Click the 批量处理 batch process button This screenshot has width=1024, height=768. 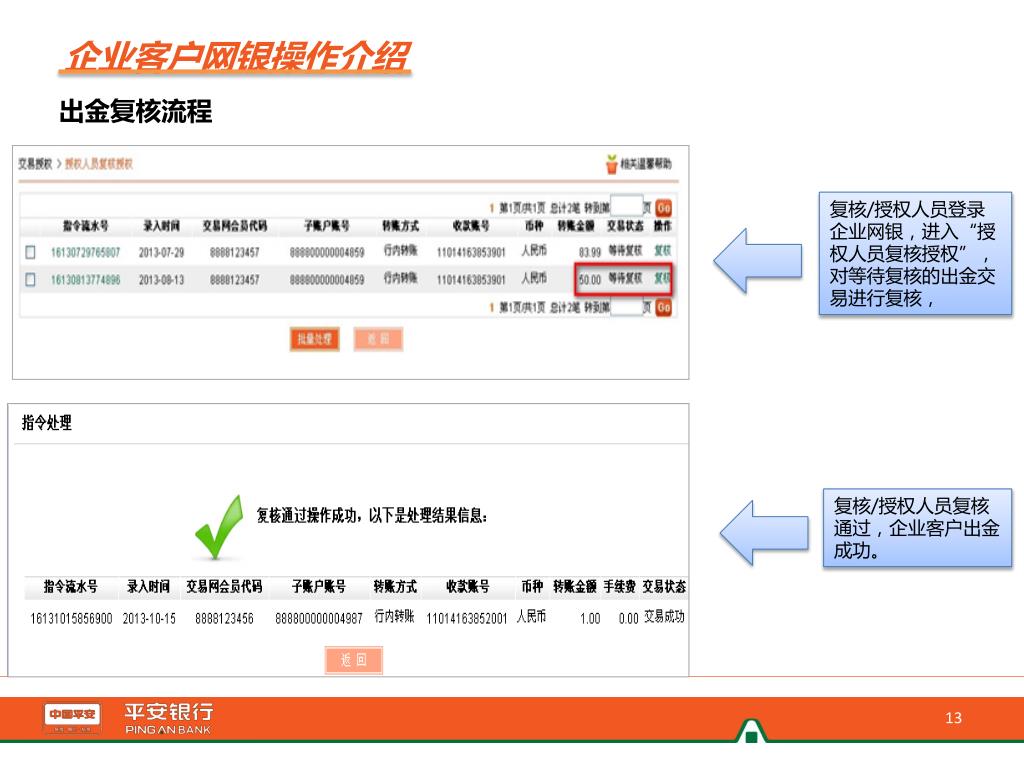314,339
